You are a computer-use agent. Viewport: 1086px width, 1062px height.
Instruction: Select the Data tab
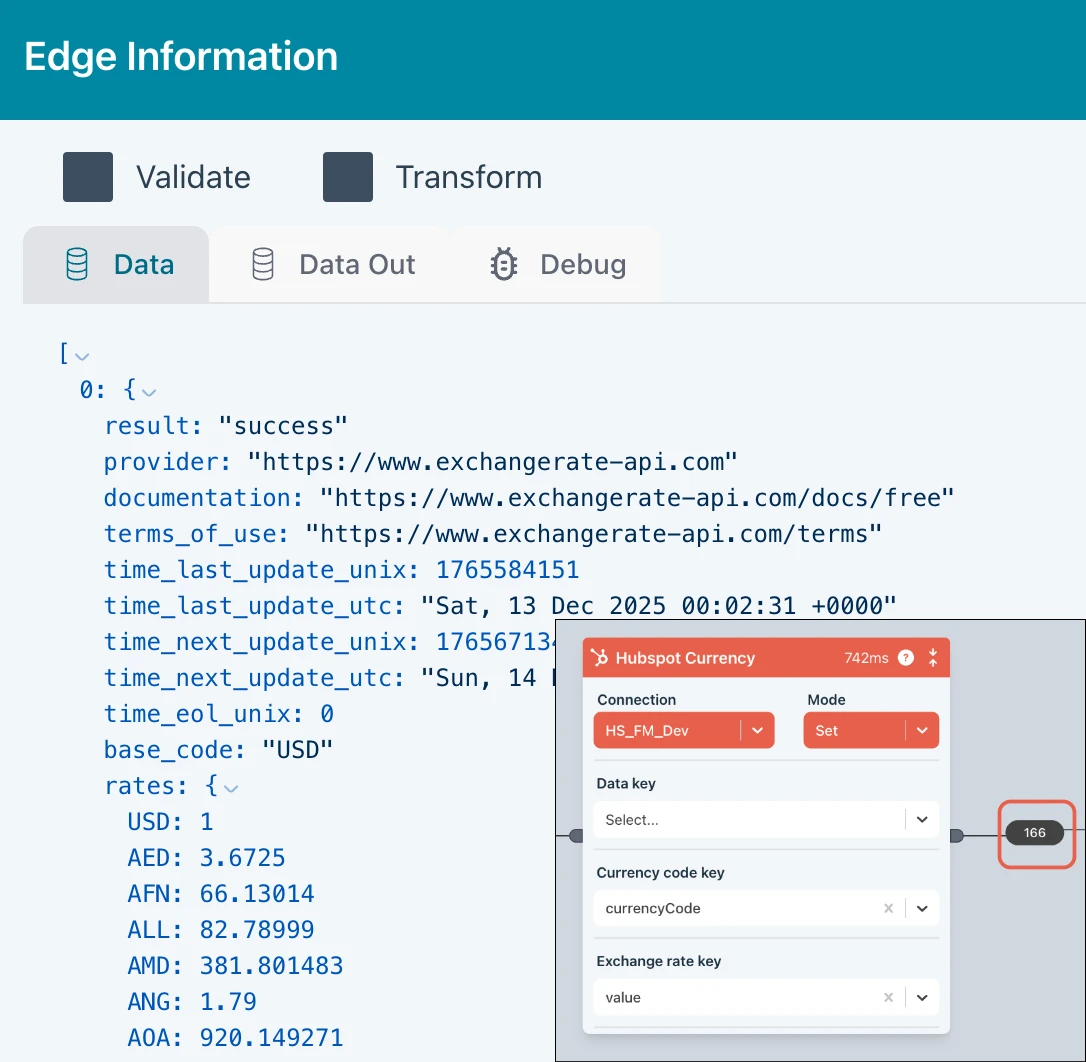118,265
